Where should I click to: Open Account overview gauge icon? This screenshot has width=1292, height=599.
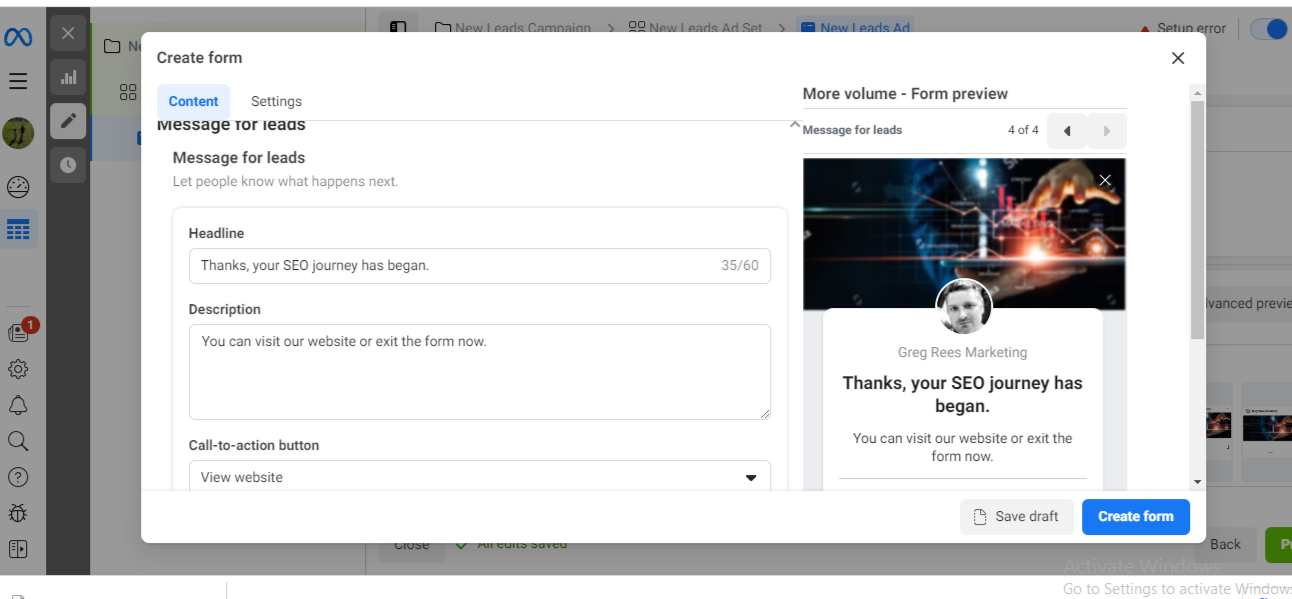[x=18, y=187]
